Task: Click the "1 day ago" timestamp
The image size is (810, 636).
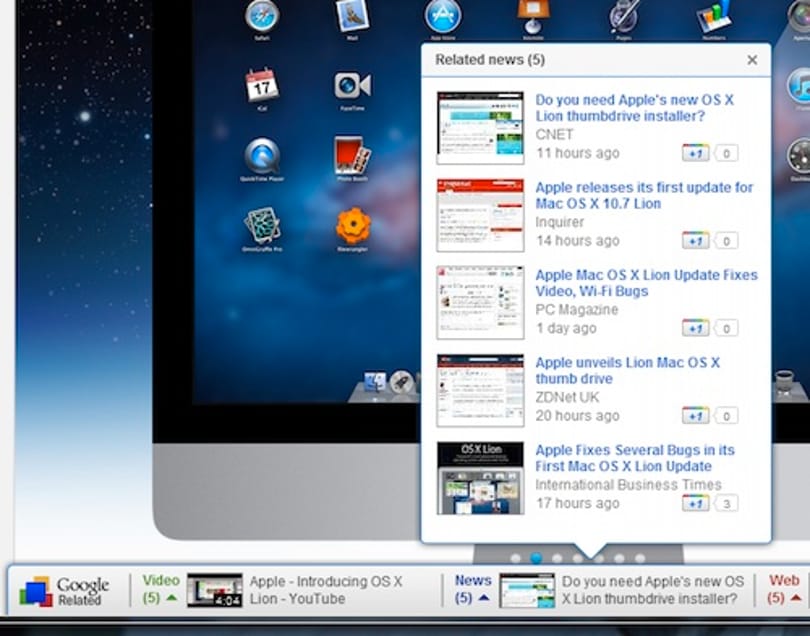Action: [x=566, y=328]
